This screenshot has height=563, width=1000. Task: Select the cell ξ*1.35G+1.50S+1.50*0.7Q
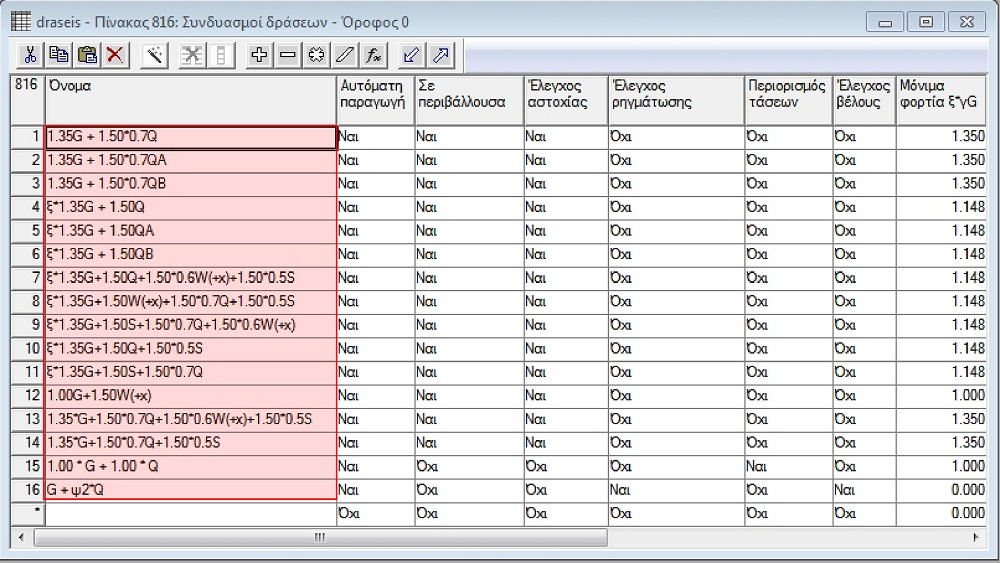coord(190,372)
